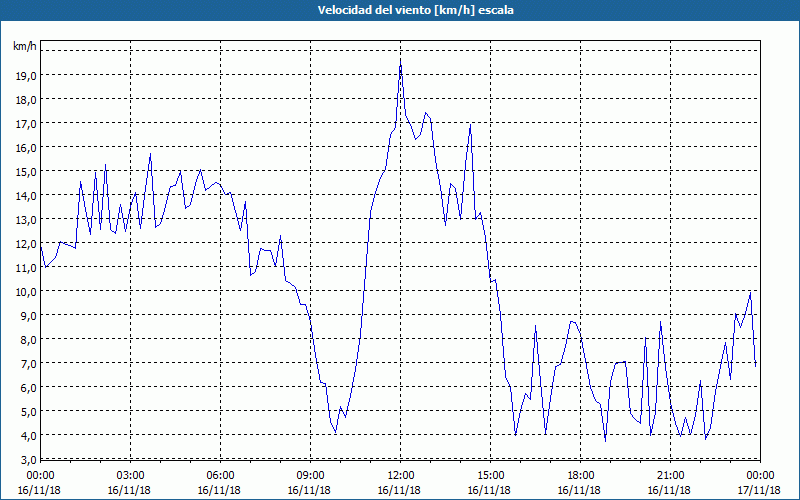Click the chart title 'Velocidad del viento [km/h] escala'

[x=415, y=10]
